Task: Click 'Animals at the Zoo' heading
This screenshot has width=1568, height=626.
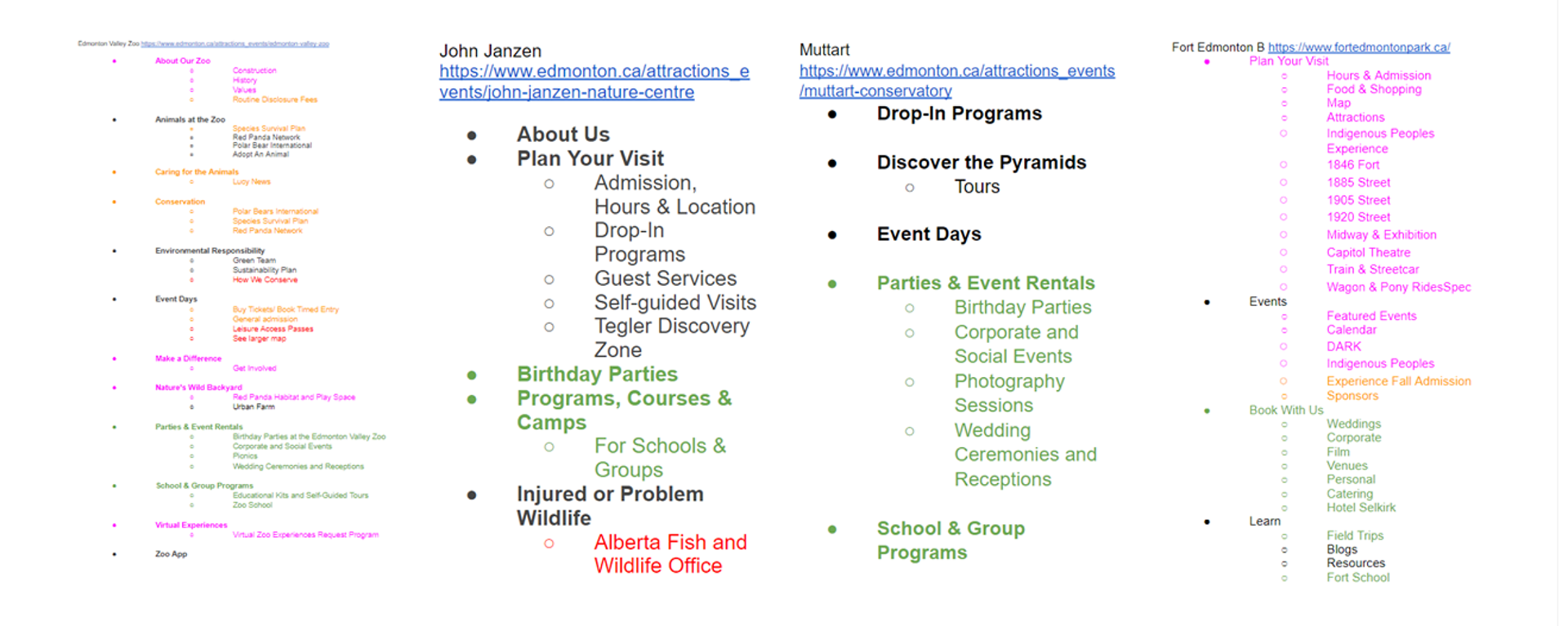Action: point(190,120)
